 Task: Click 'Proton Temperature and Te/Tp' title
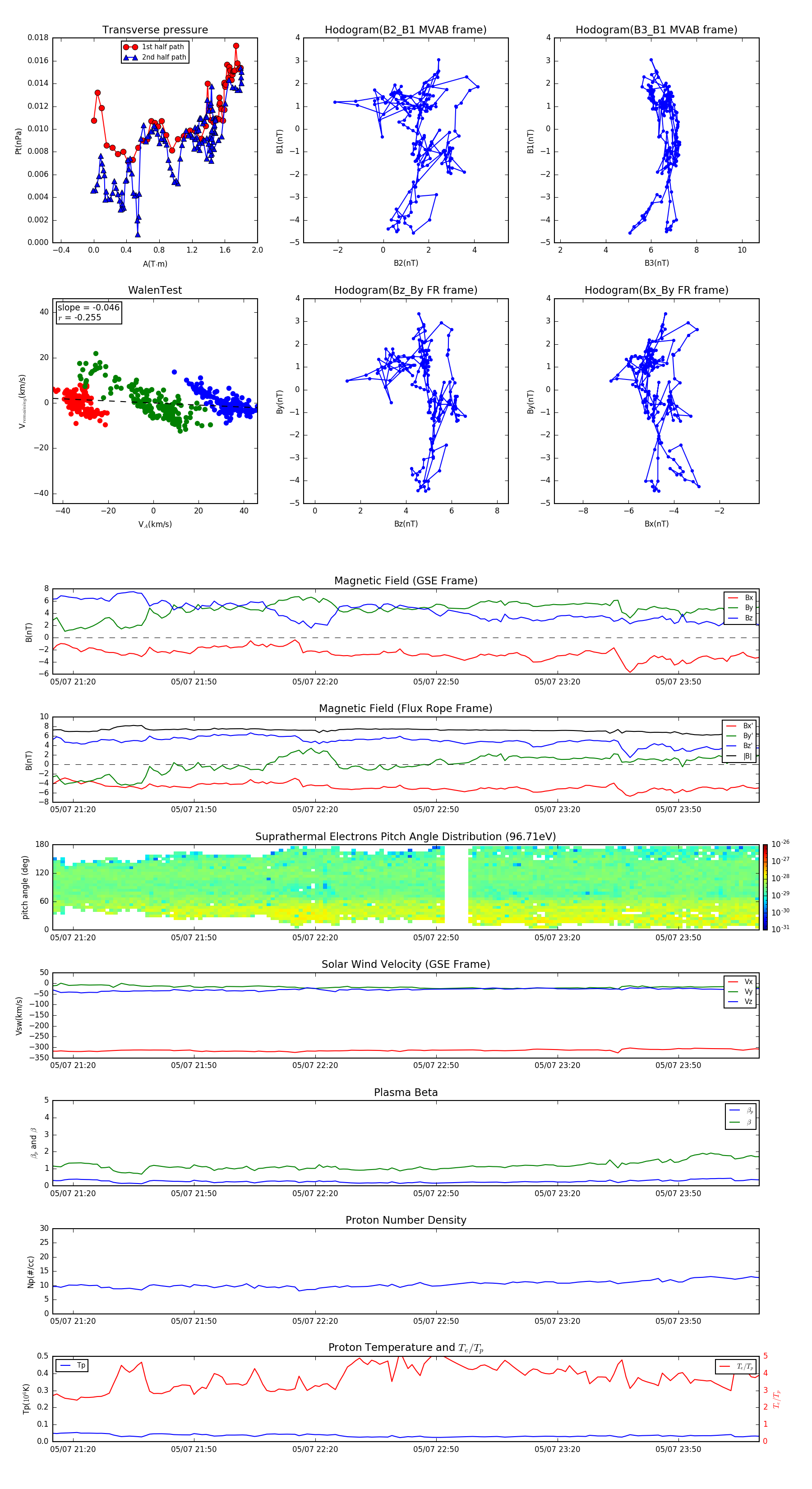[x=406, y=1348]
